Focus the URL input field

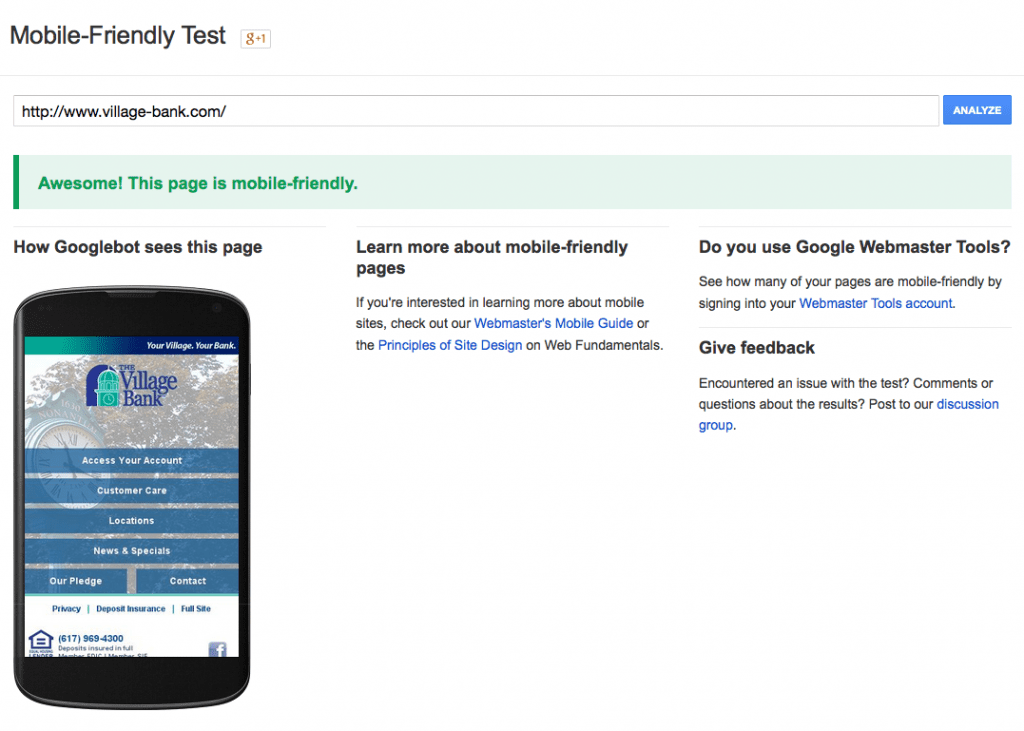tap(475, 111)
